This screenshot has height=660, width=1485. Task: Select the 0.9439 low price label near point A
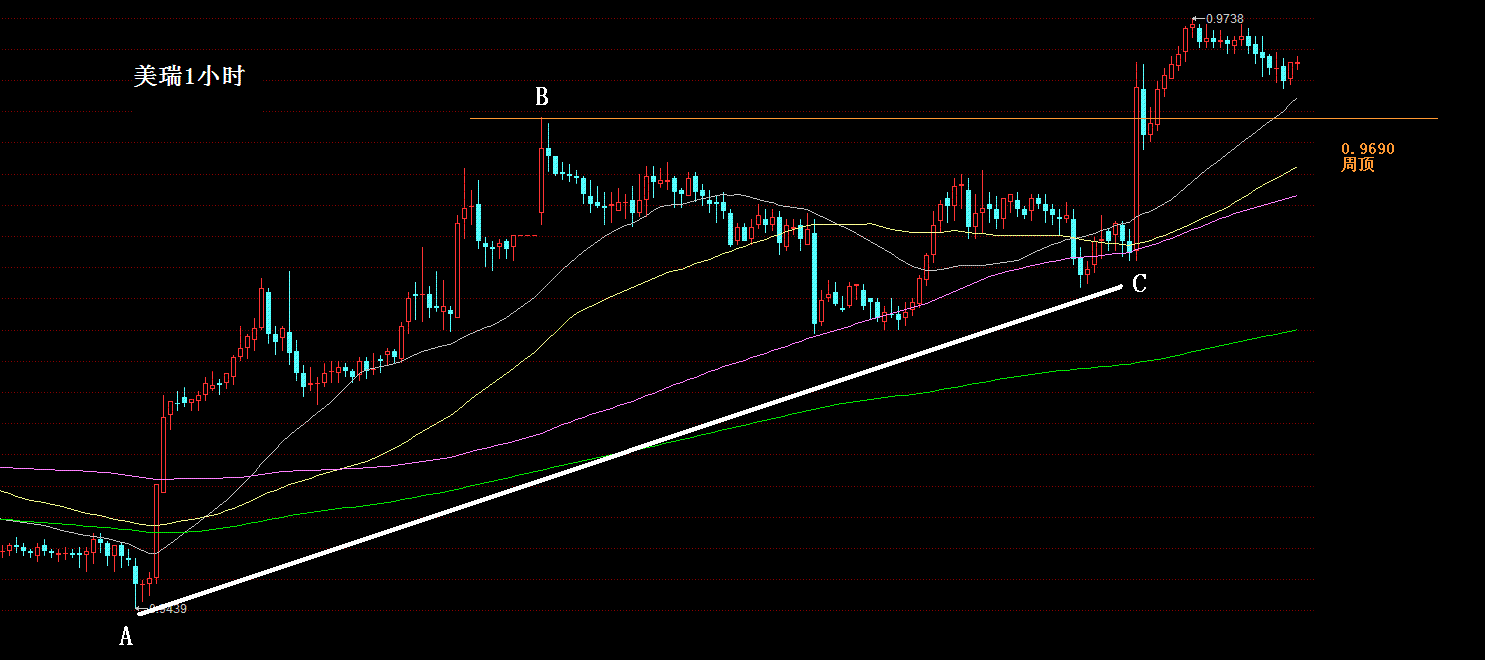[166, 608]
